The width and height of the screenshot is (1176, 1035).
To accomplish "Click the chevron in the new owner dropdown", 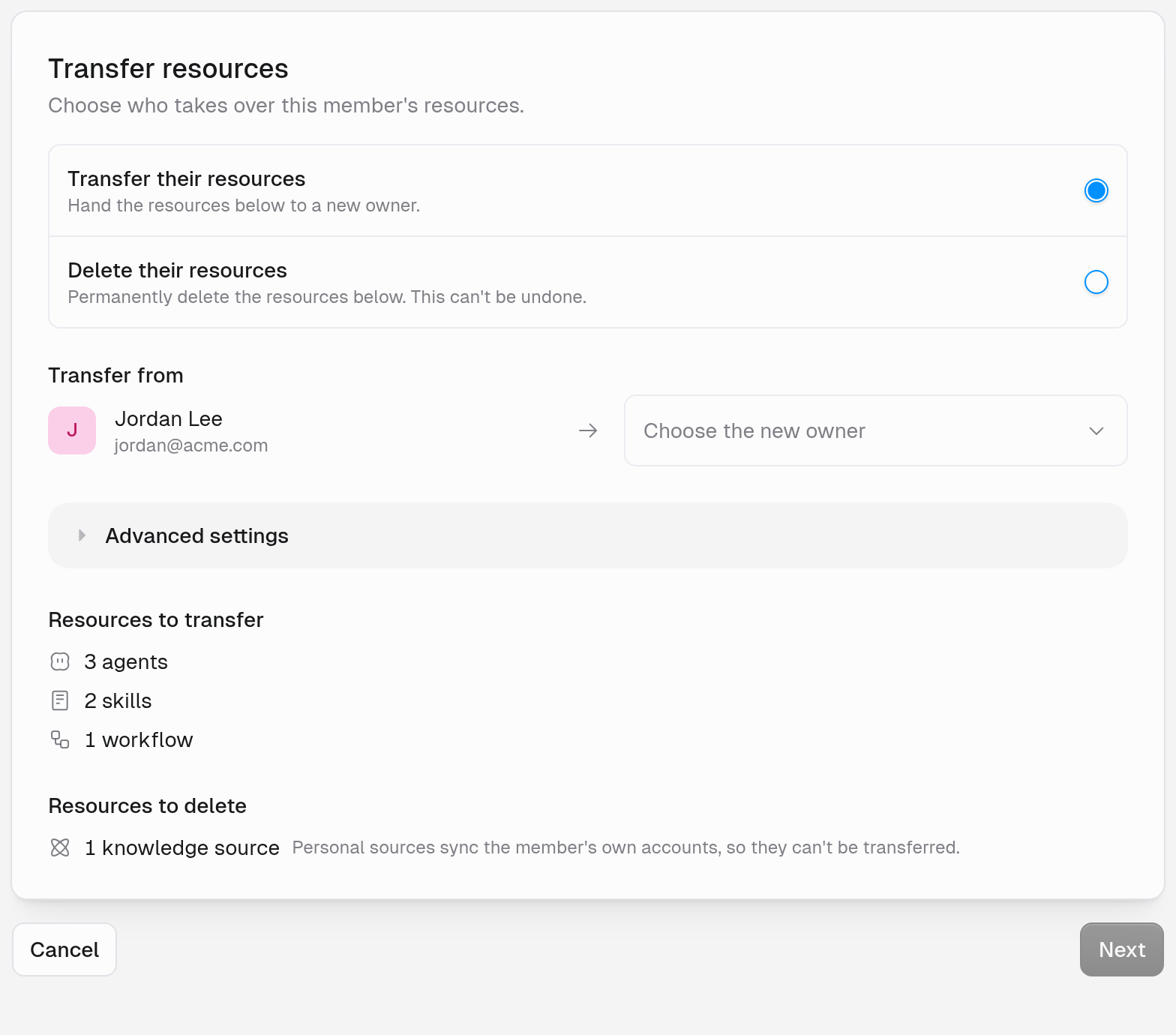I will click(1096, 430).
